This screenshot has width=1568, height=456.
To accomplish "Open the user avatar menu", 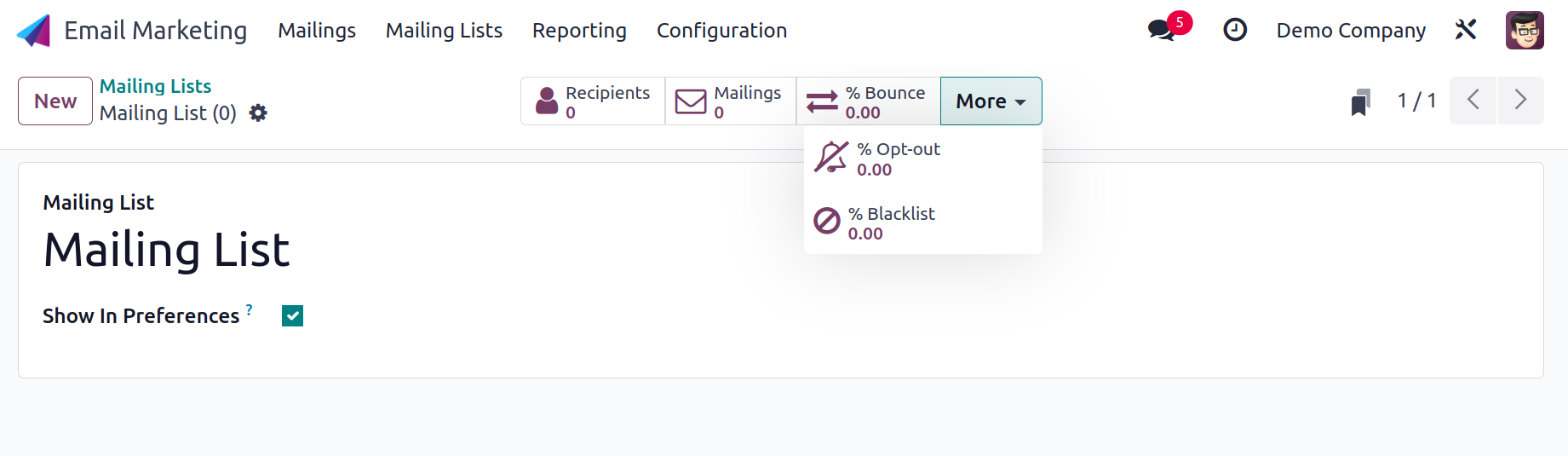I will [1525, 31].
